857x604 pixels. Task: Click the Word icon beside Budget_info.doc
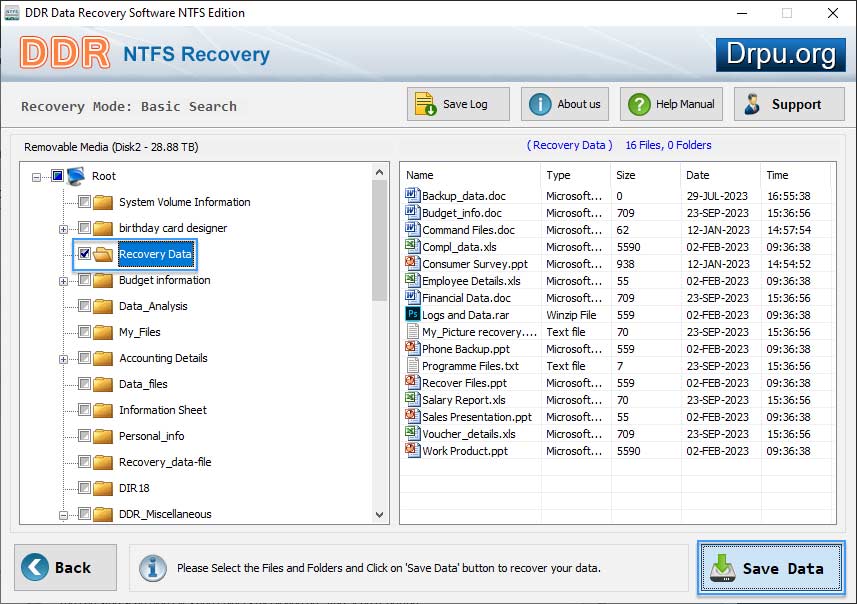pos(412,212)
